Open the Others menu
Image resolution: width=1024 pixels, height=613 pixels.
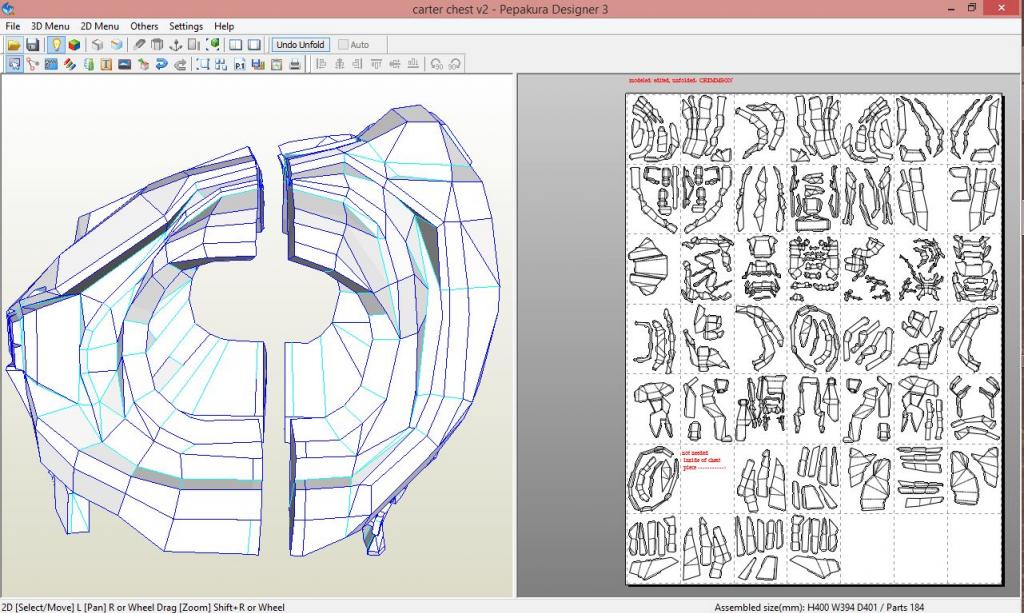coord(144,26)
